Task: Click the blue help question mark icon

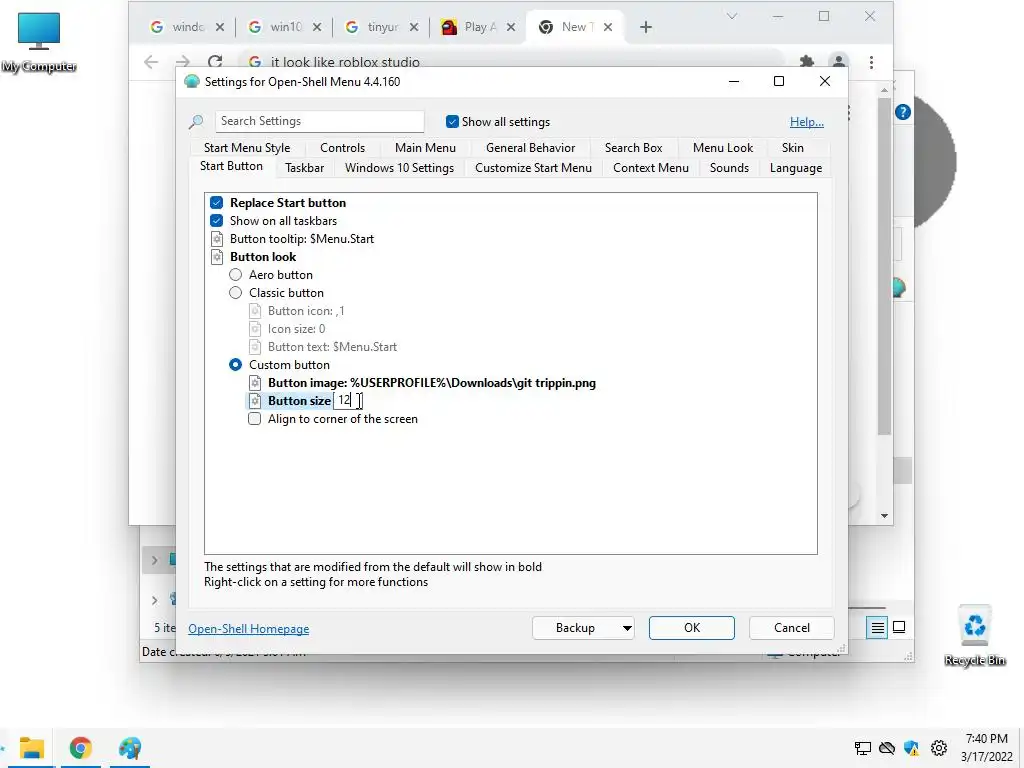Action: [903, 112]
